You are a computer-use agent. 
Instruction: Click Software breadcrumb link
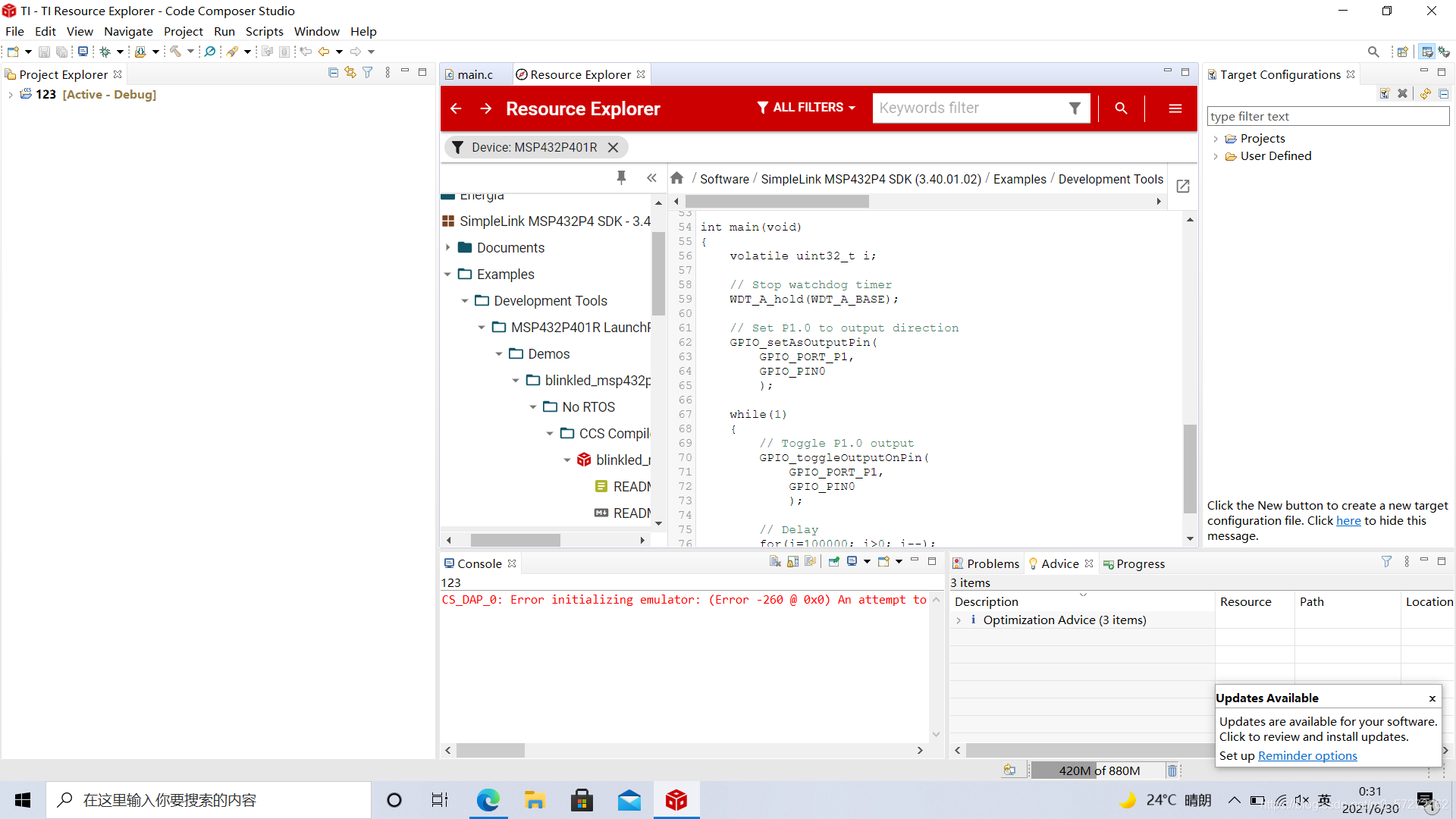724,179
